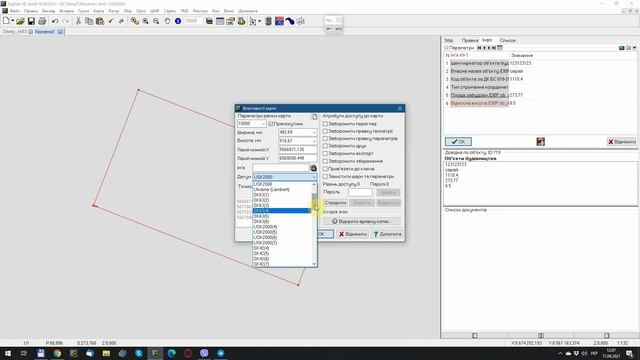Open the Сервіс menu

[169, 11]
